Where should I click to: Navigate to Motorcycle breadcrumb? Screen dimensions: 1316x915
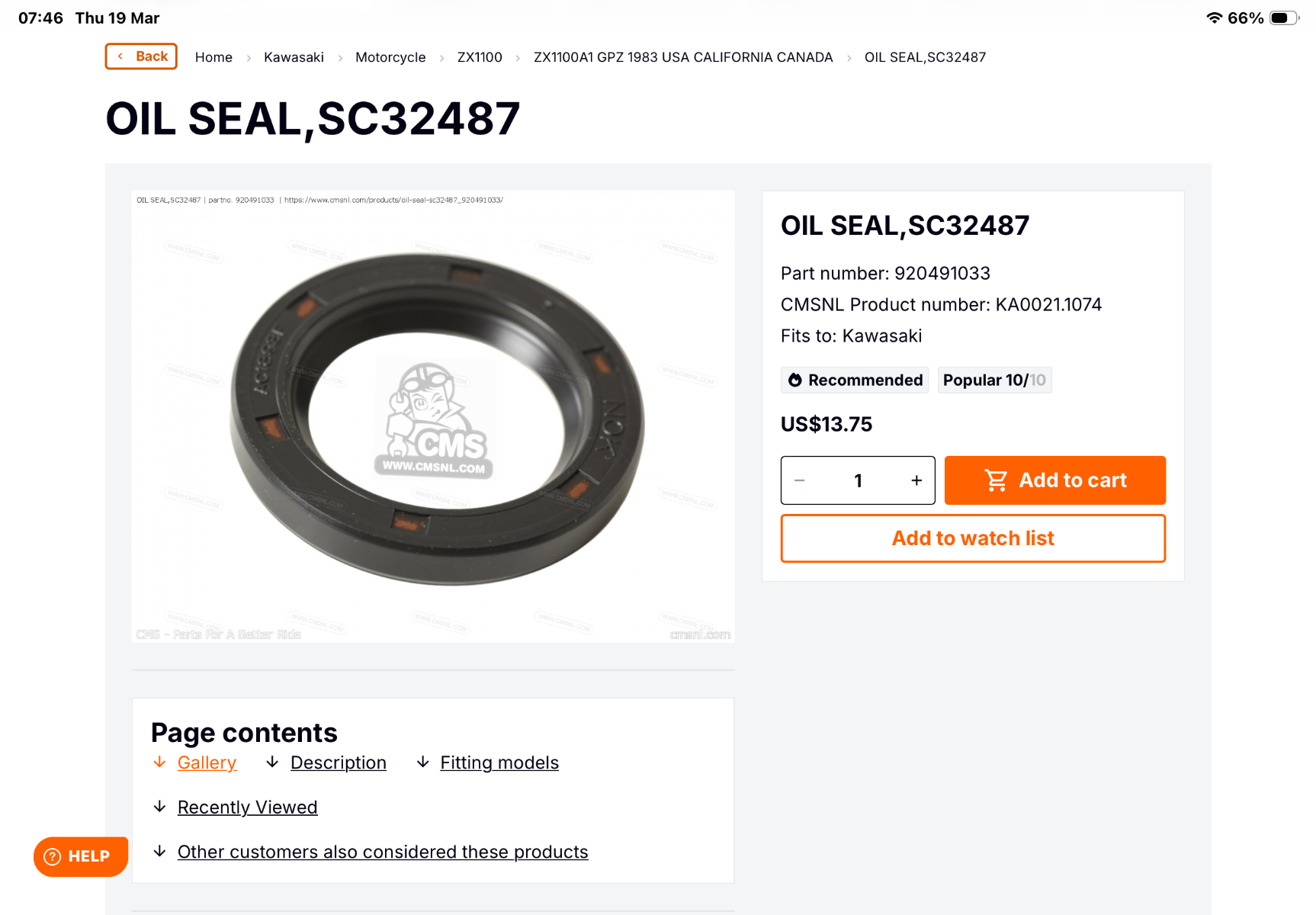click(390, 57)
